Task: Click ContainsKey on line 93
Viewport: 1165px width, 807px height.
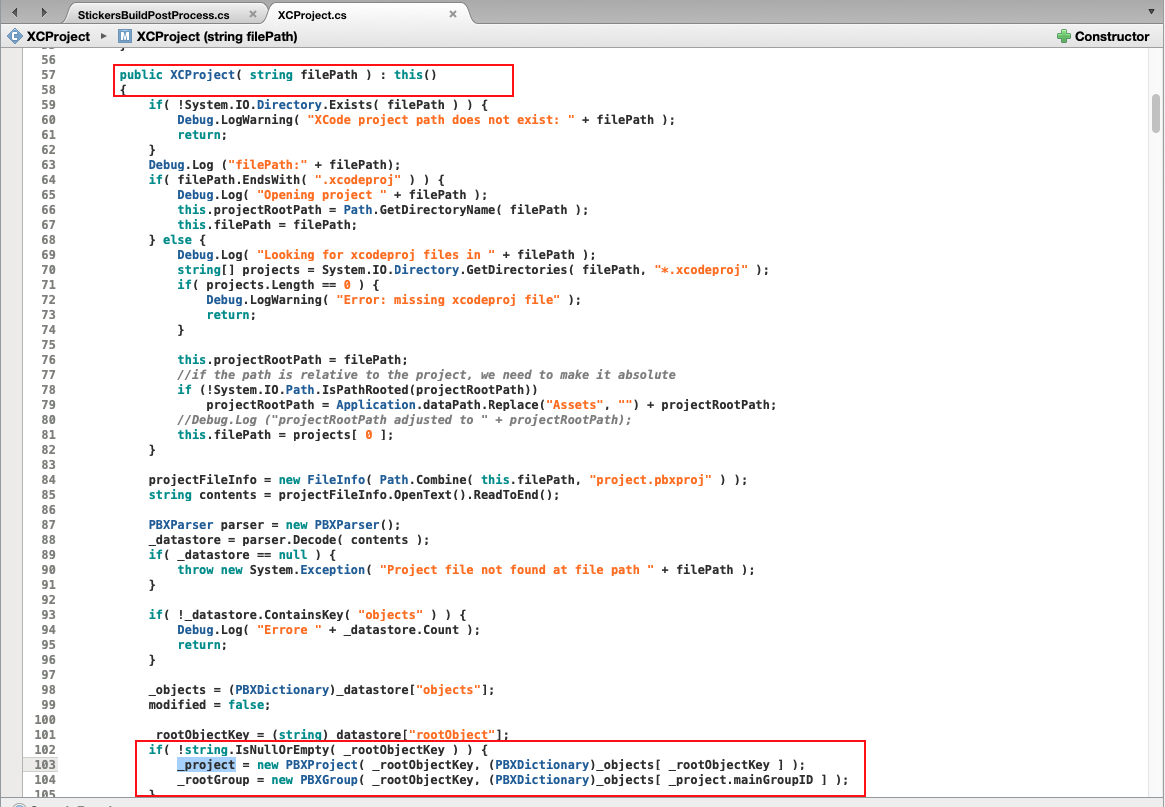Action: click(308, 615)
